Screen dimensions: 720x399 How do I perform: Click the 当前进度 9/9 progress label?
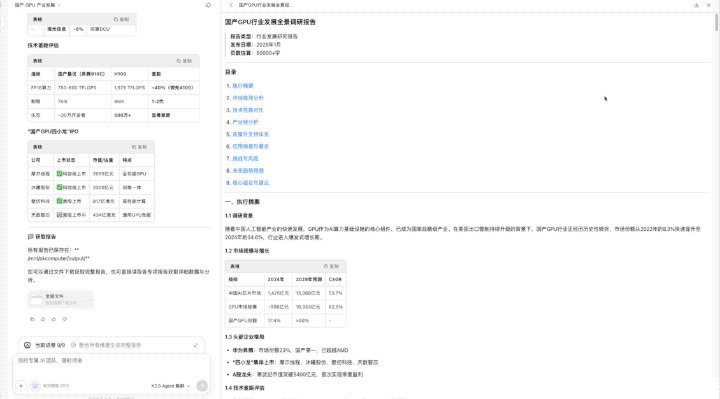tap(50, 345)
